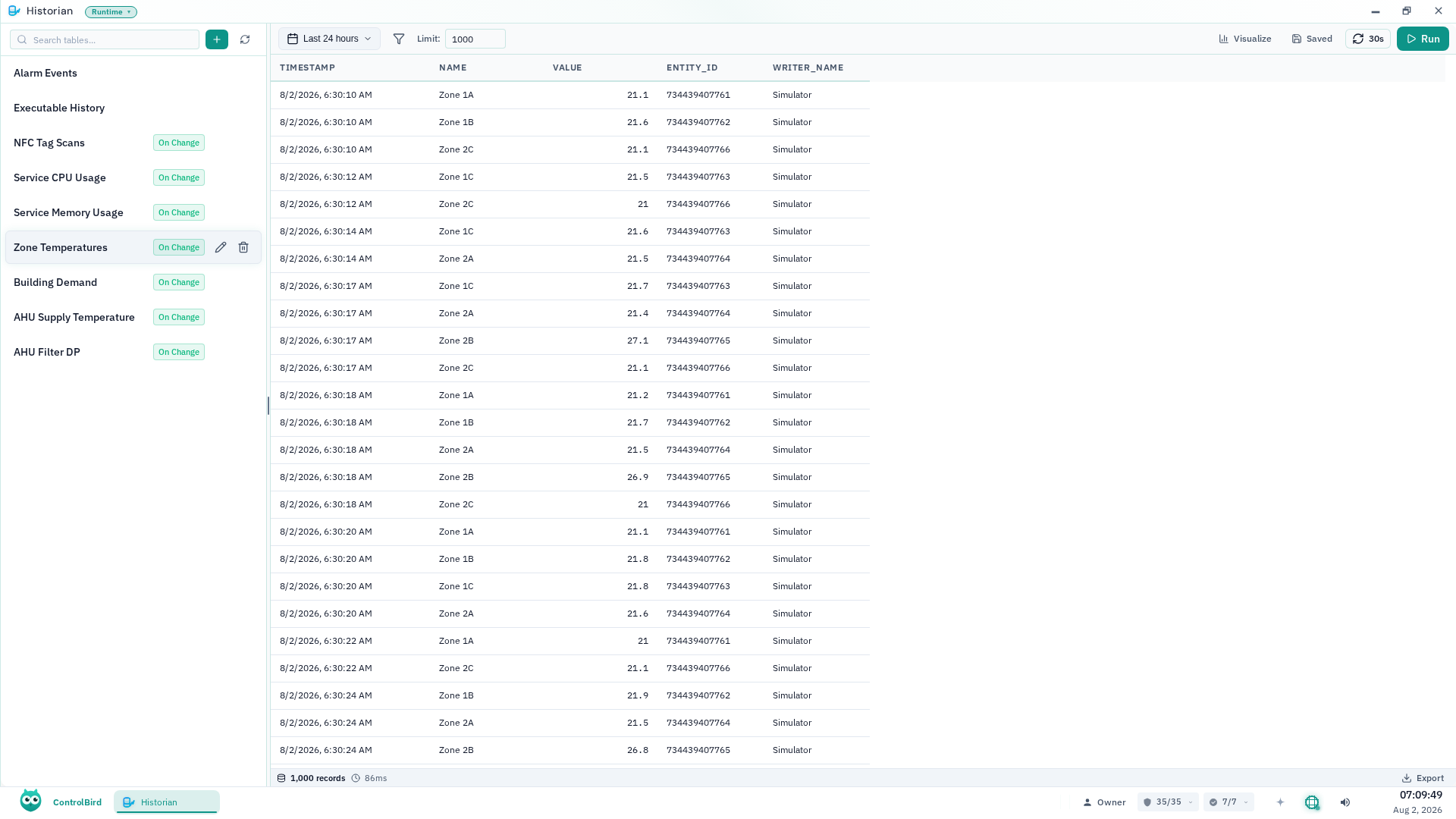Click the 1,000 records status text
Viewport: 1456px width, 819px height.
click(x=318, y=778)
